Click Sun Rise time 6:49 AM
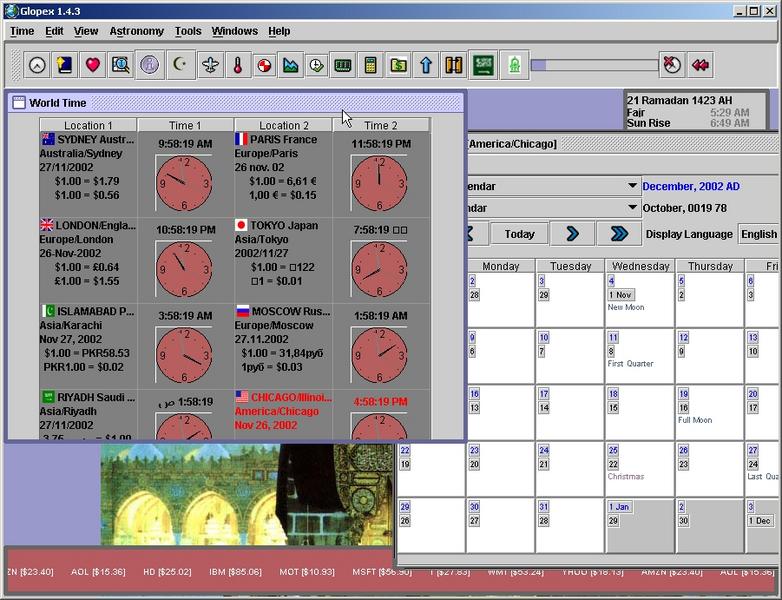Image resolution: width=782 pixels, height=600 pixels. [x=729, y=123]
